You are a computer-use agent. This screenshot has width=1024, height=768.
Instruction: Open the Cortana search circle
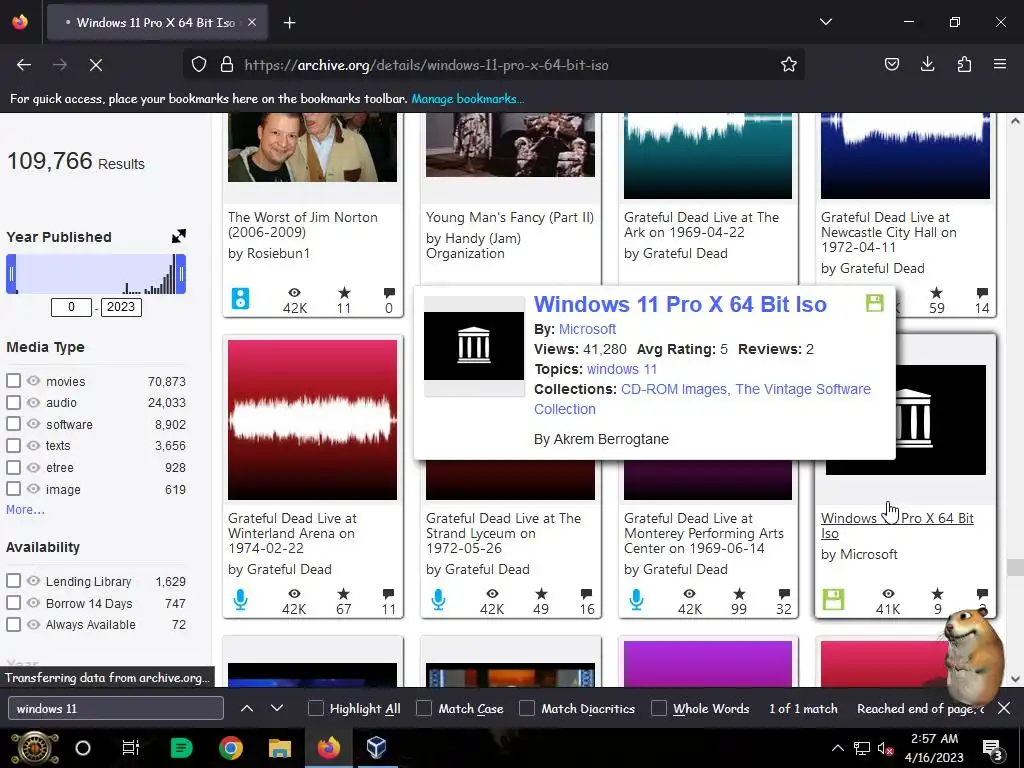pos(83,748)
